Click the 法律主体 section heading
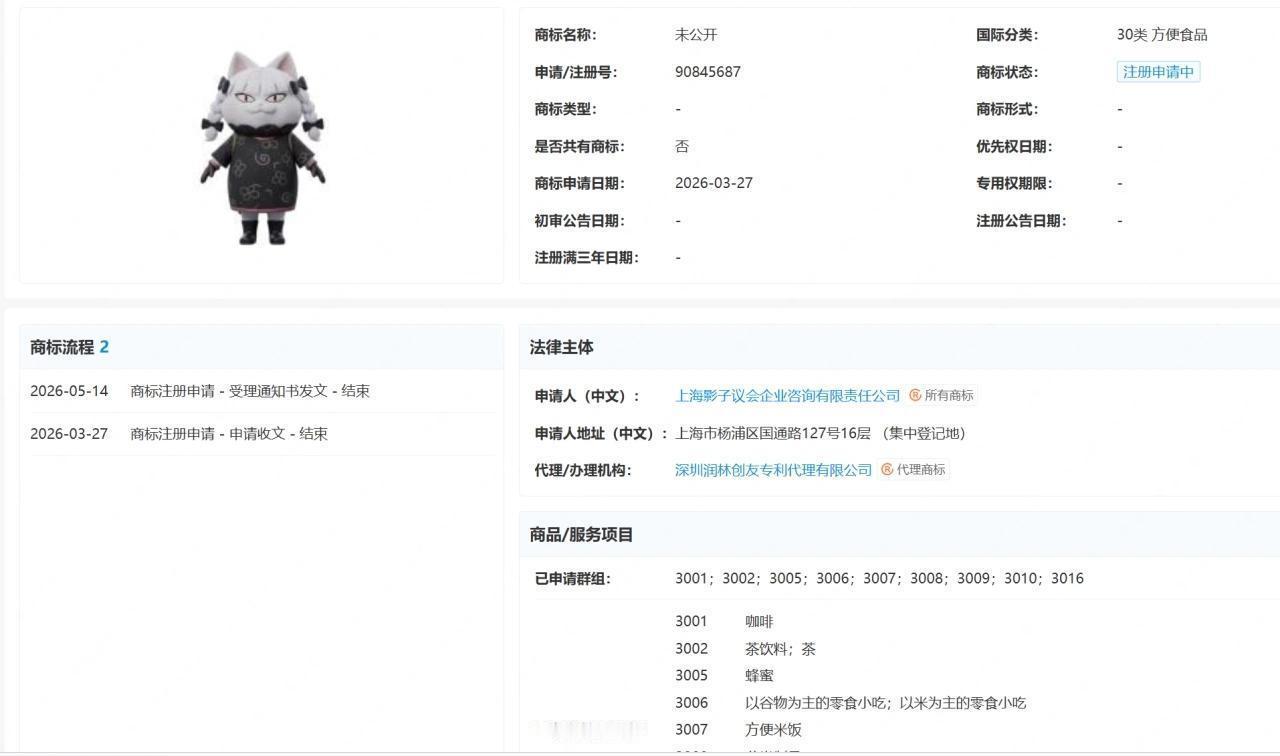 click(562, 347)
